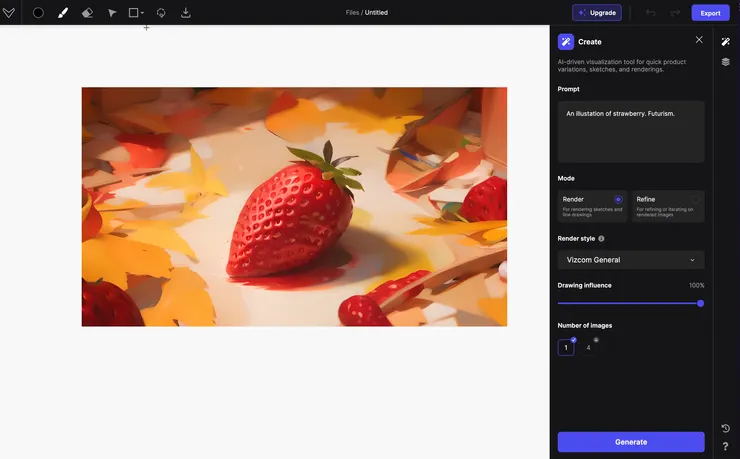Image resolution: width=740 pixels, height=459 pixels.
Task: Open the Help question mark icon
Action: (726, 446)
